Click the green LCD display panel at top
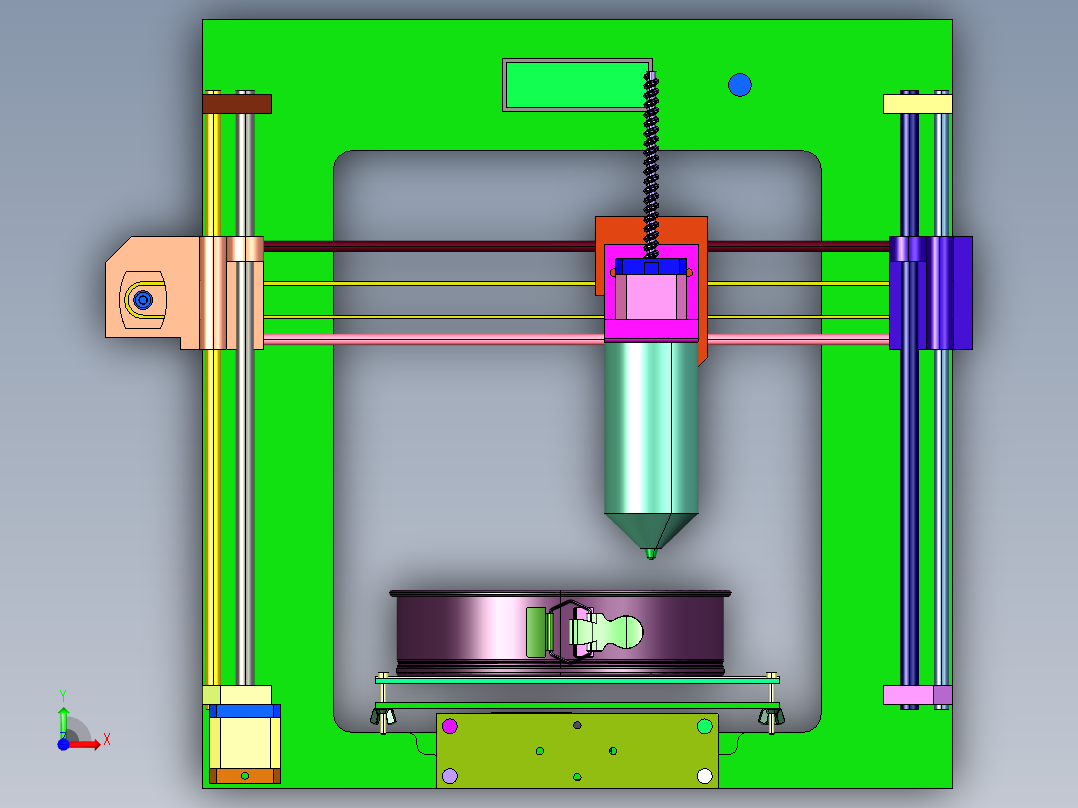This screenshot has width=1078, height=808. (578, 85)
